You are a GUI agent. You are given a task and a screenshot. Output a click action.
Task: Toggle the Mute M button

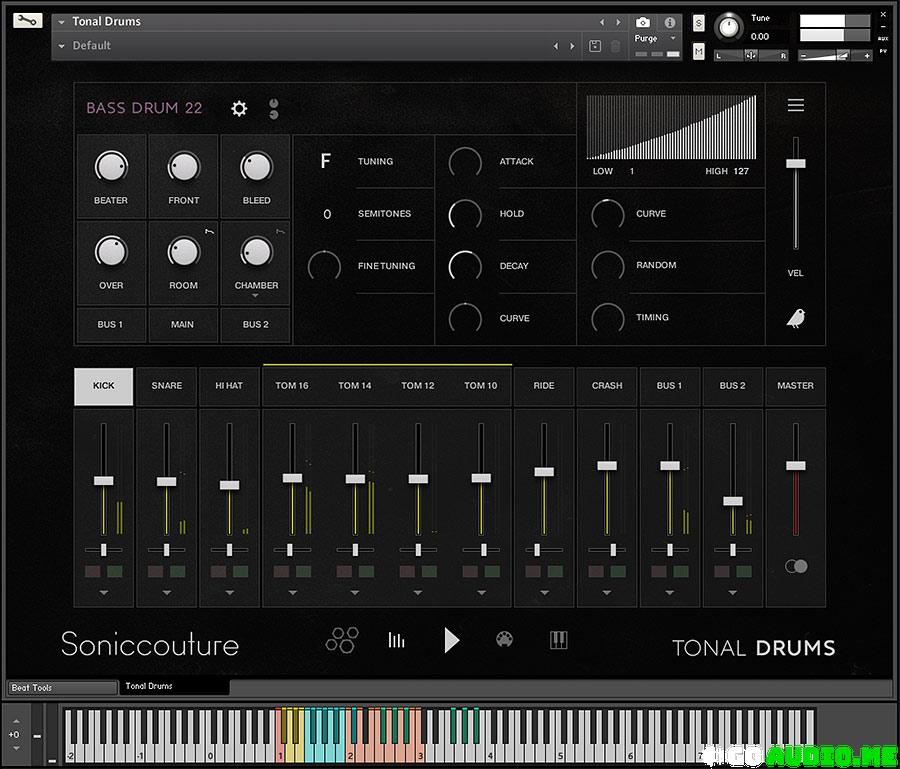click(698, 51)
